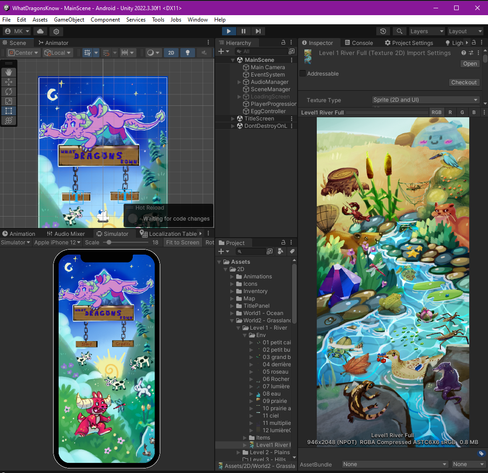Open the Layers dropdown

pyautogui.click(x=427, y=31)
